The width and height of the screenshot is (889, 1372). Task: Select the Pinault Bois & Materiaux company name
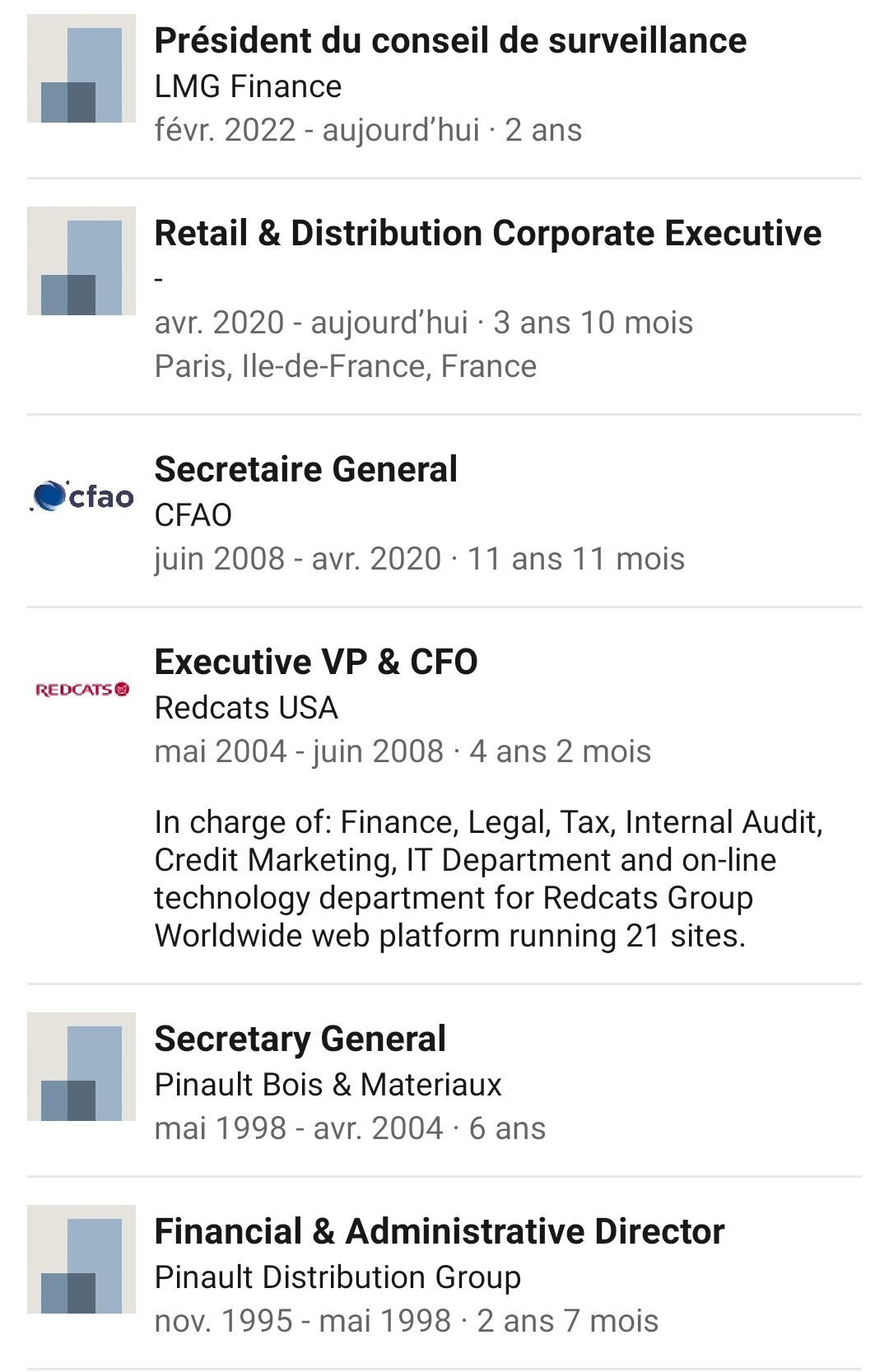point(328,1085)
